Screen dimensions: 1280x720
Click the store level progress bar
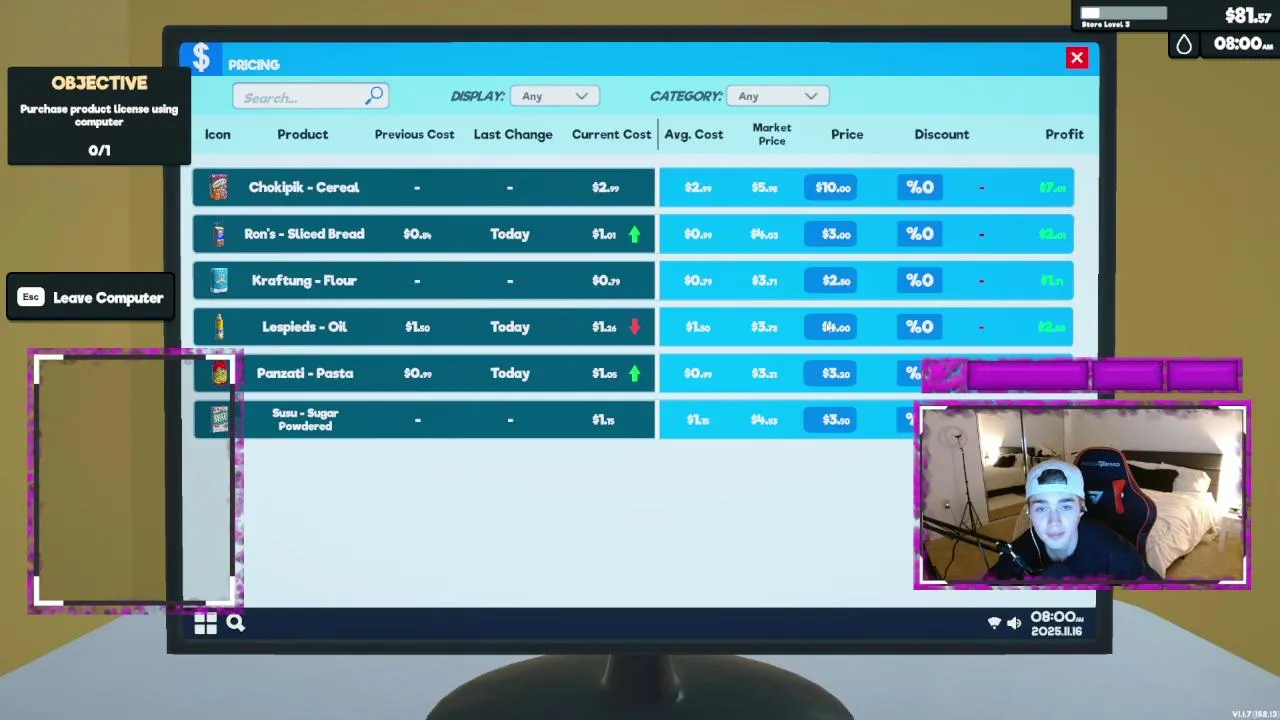(x=1124, y=13)
